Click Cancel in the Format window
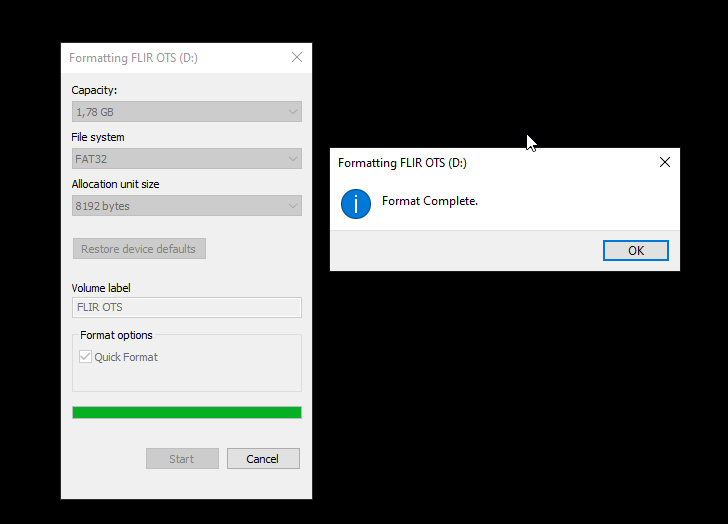Viewport: 728px width, 524px height. point(263,459)
